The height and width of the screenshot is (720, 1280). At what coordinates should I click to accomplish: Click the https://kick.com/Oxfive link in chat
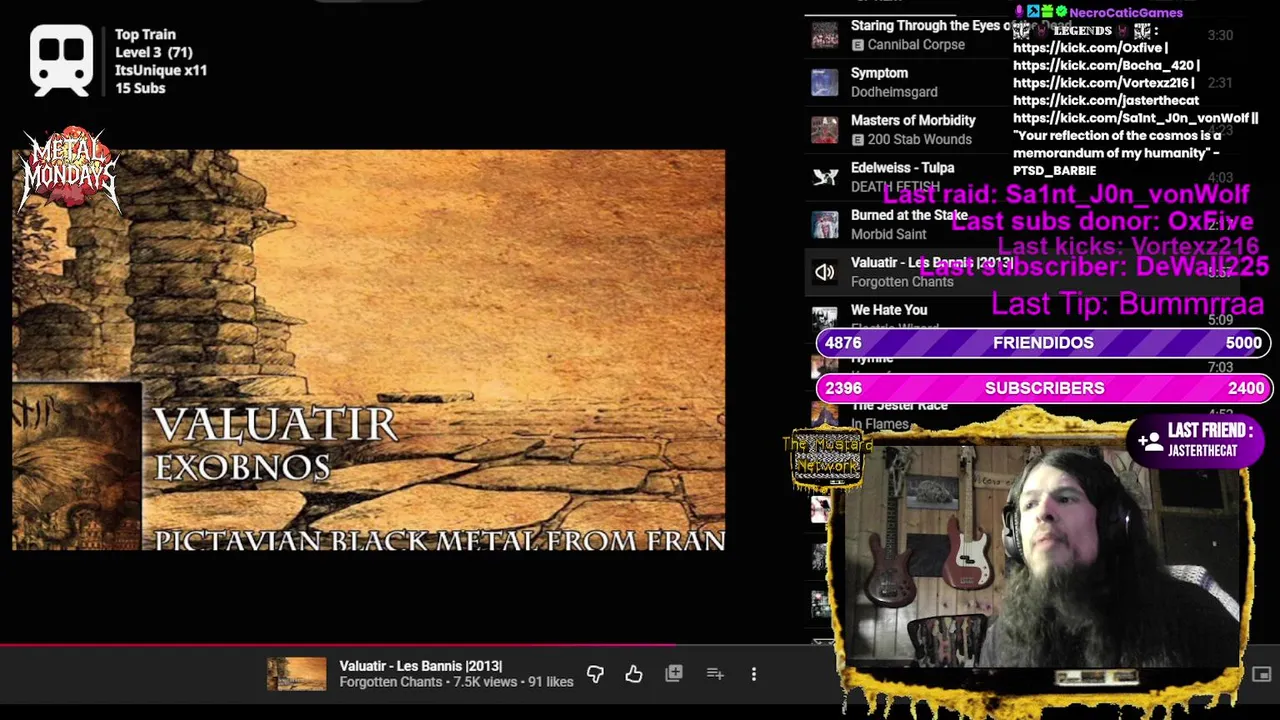1087,48
